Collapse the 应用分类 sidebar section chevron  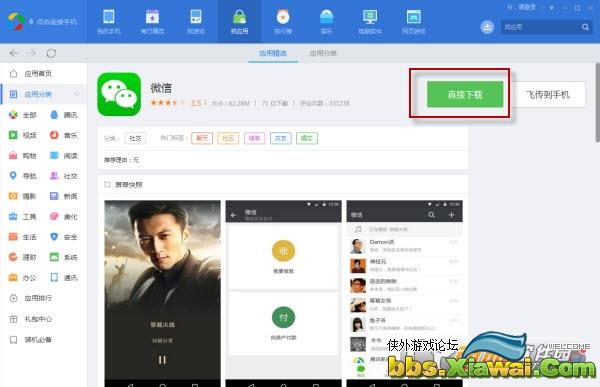click(x=77, y=94)
